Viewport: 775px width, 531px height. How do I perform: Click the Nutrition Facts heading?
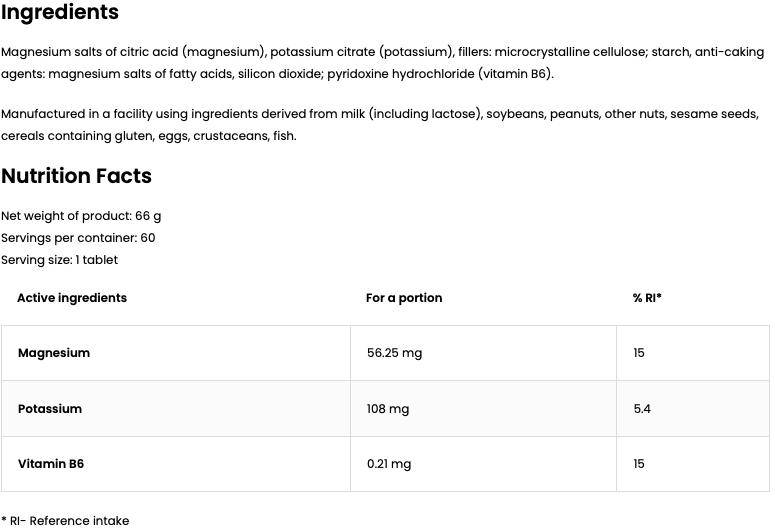(x=76, y=176)
